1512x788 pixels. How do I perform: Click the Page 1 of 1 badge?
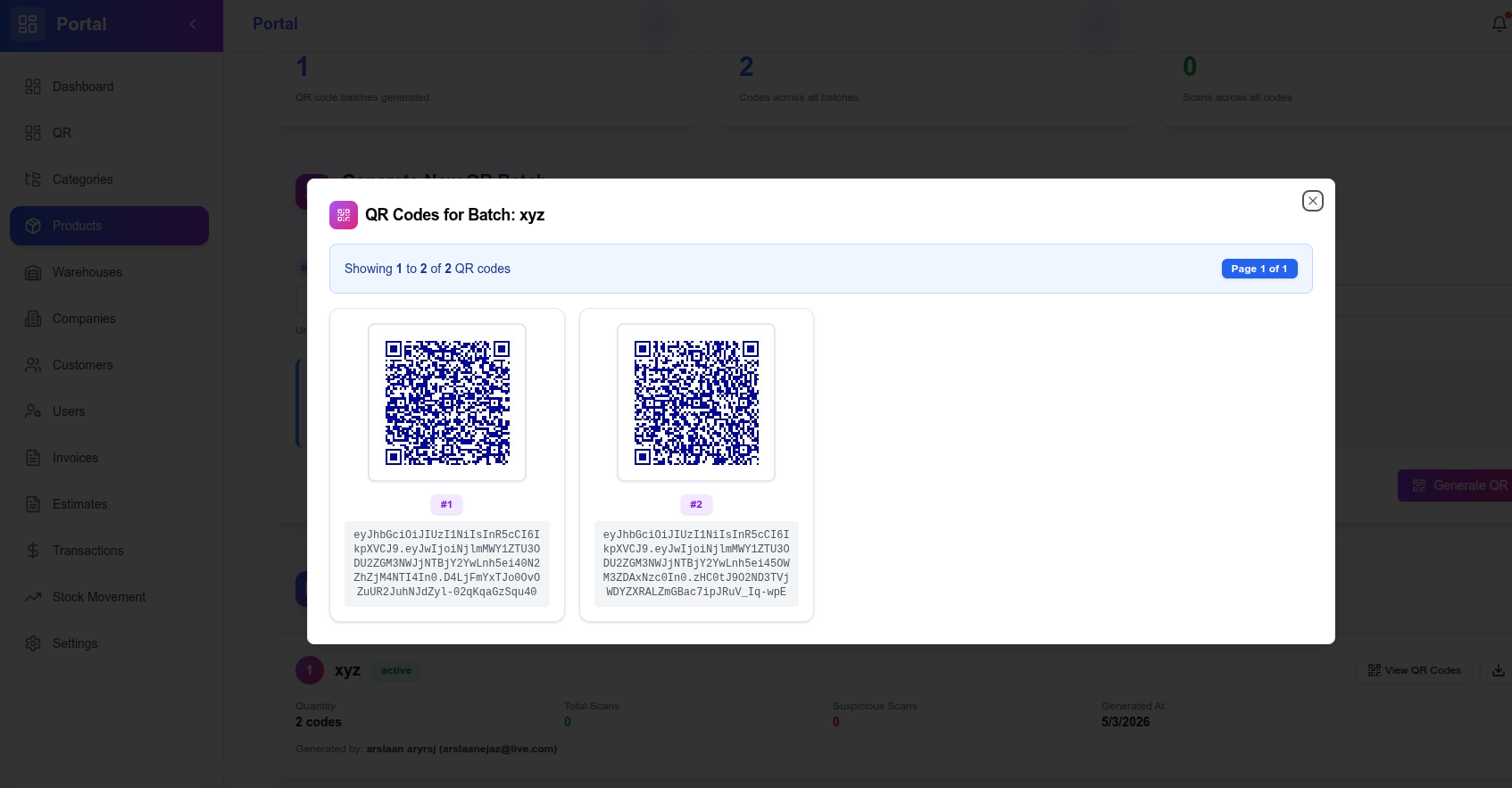(1259, 269)
